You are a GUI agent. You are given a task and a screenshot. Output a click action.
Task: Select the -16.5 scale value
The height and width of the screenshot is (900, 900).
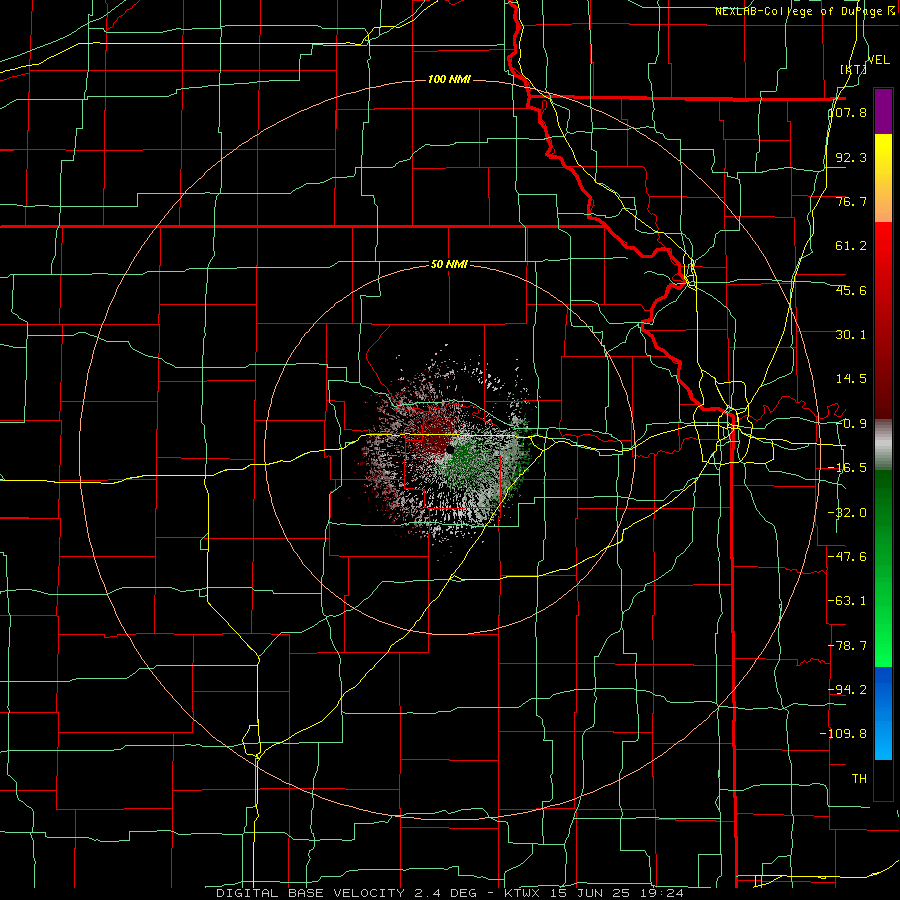click(848, 468)
